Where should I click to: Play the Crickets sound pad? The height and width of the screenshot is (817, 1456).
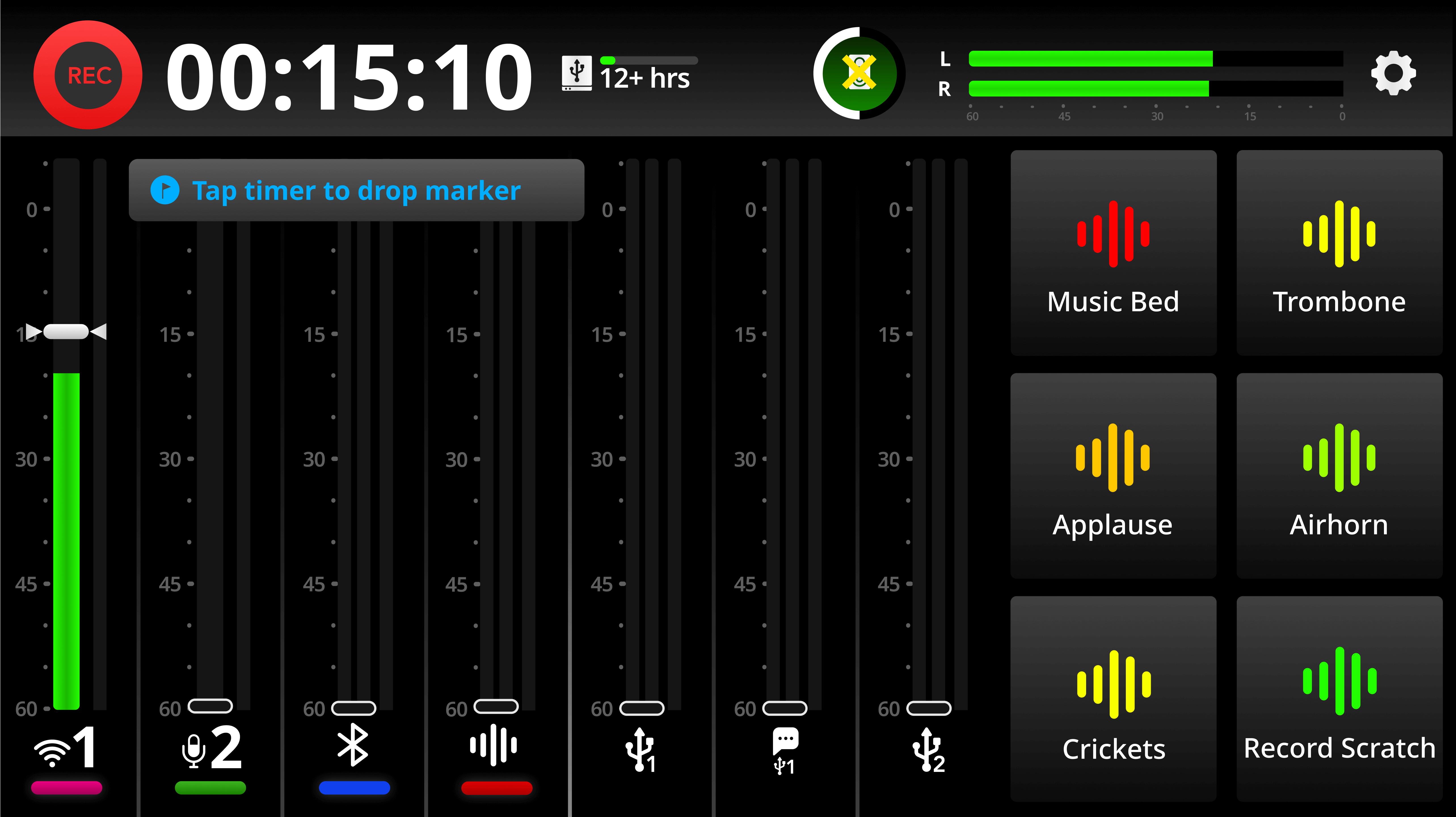pyautogui.click(x=1113, y=699)
